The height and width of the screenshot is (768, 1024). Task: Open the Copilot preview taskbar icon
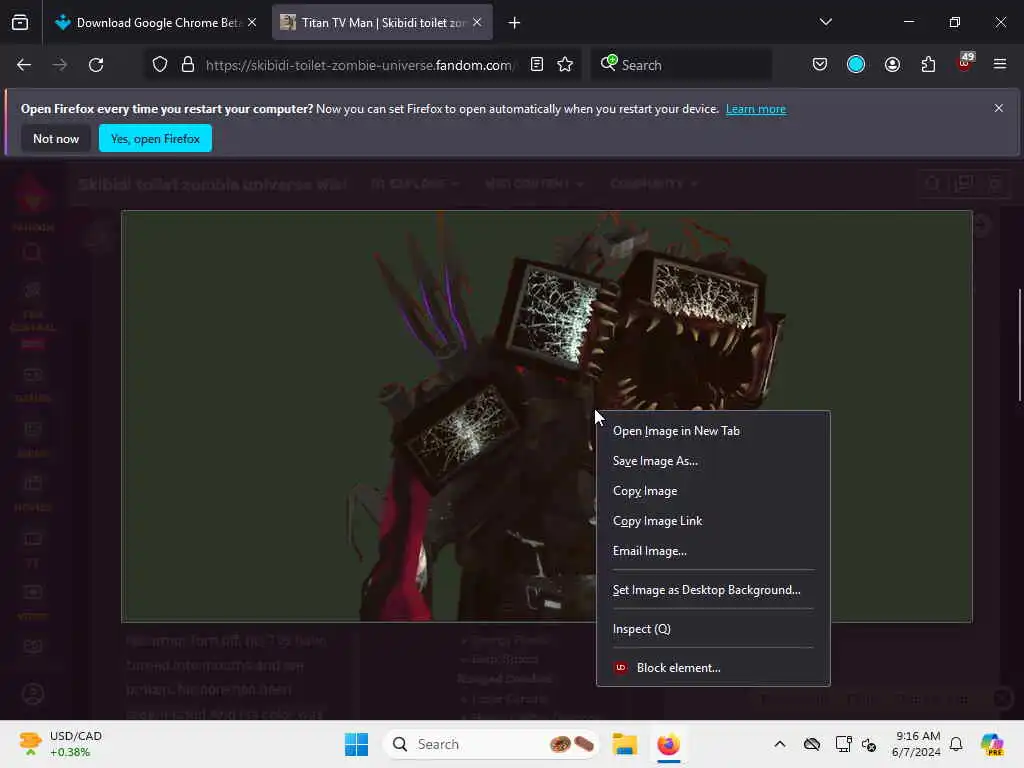click(992, 744)
